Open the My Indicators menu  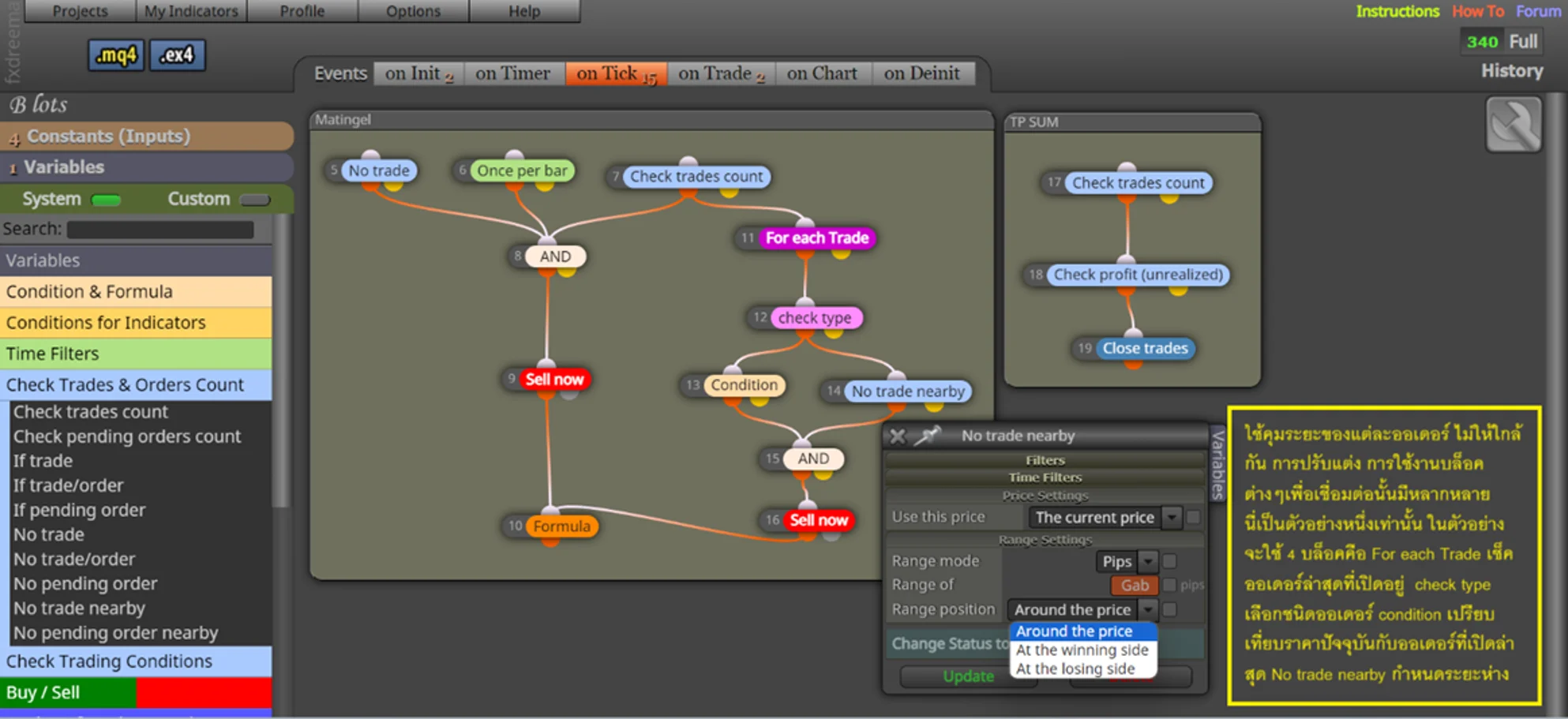191,11
